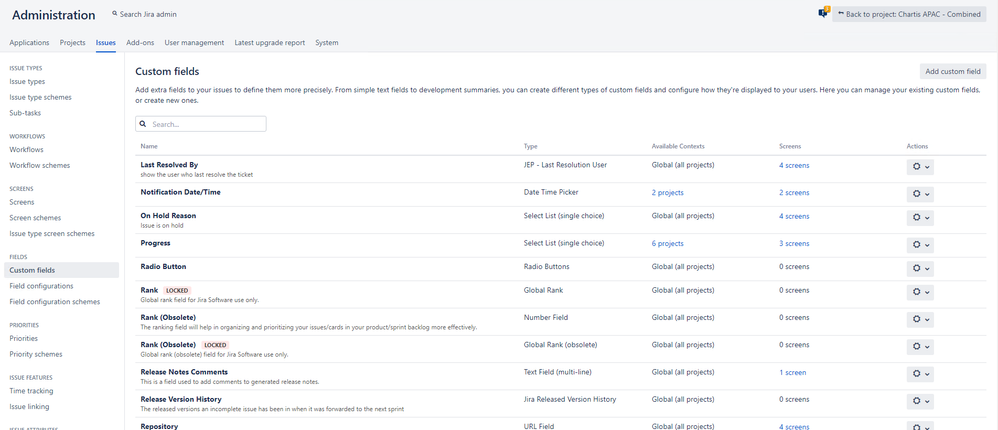The height and width of the screenshot is (430, 998).
Task: Open the System tab
Action: click(327, 43)
